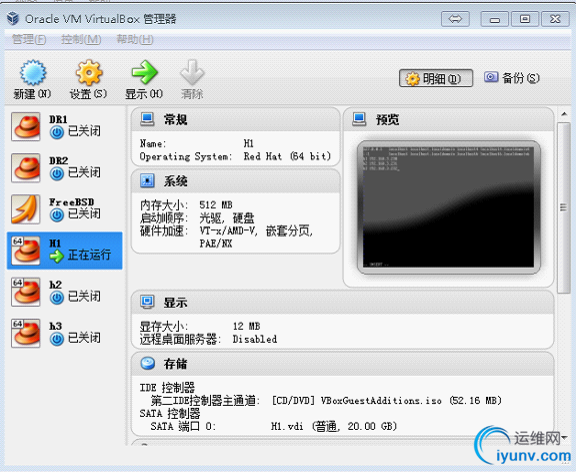
Task: Open the 管理(F) menu
Action: point(29,39)
